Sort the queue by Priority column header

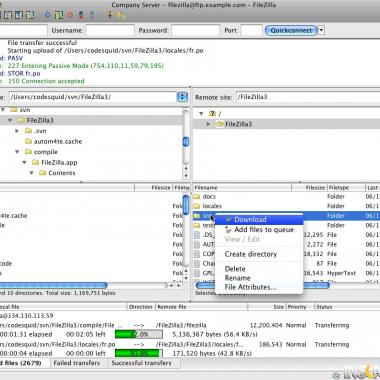point(300,307)
